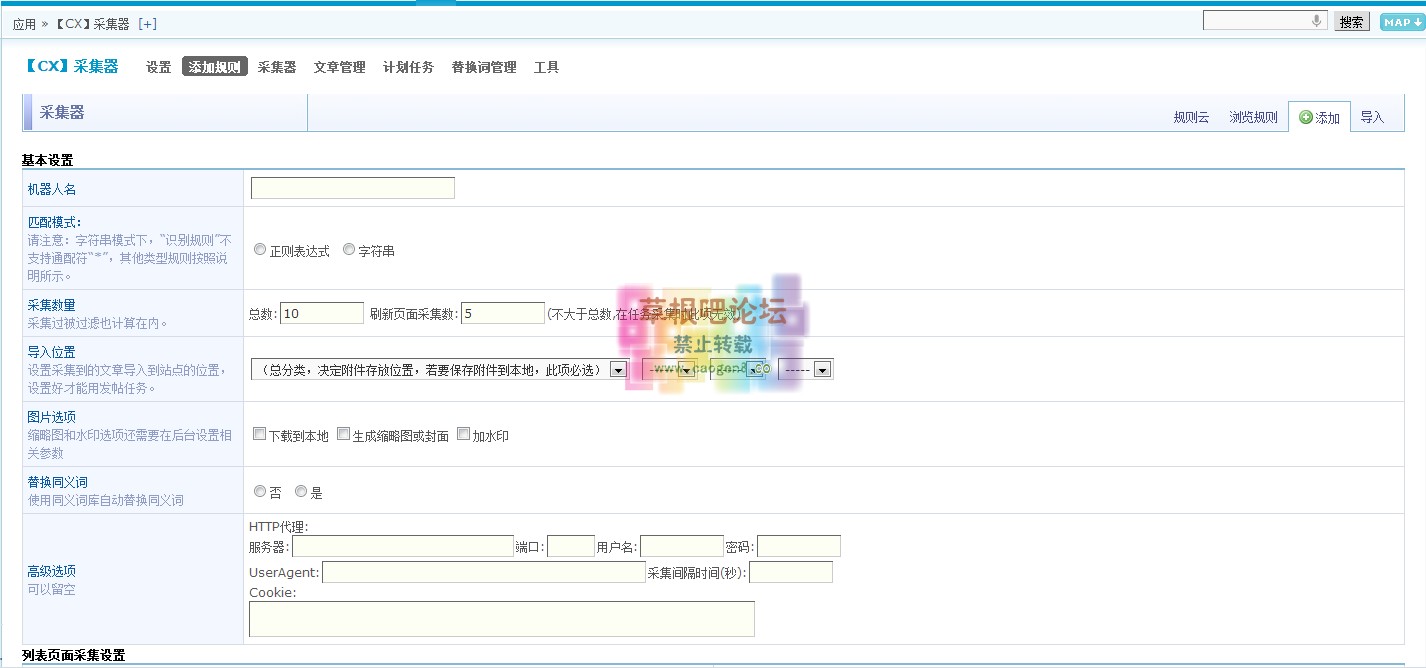The image size is (1426, 668).
Task: Click the MAP button icon
Action: click(1400, 22)
